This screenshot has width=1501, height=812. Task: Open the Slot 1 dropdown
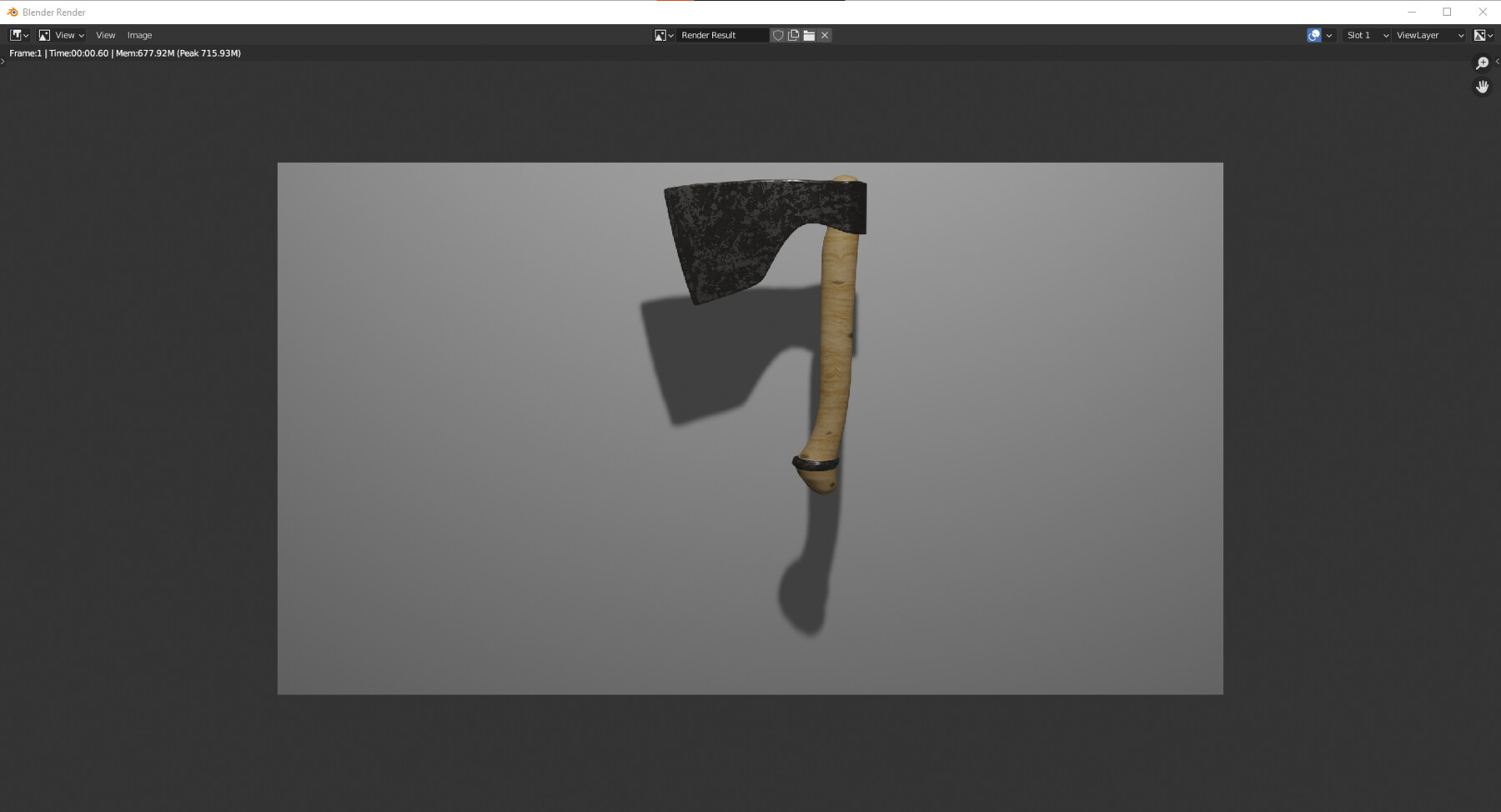coord(1365,35)
